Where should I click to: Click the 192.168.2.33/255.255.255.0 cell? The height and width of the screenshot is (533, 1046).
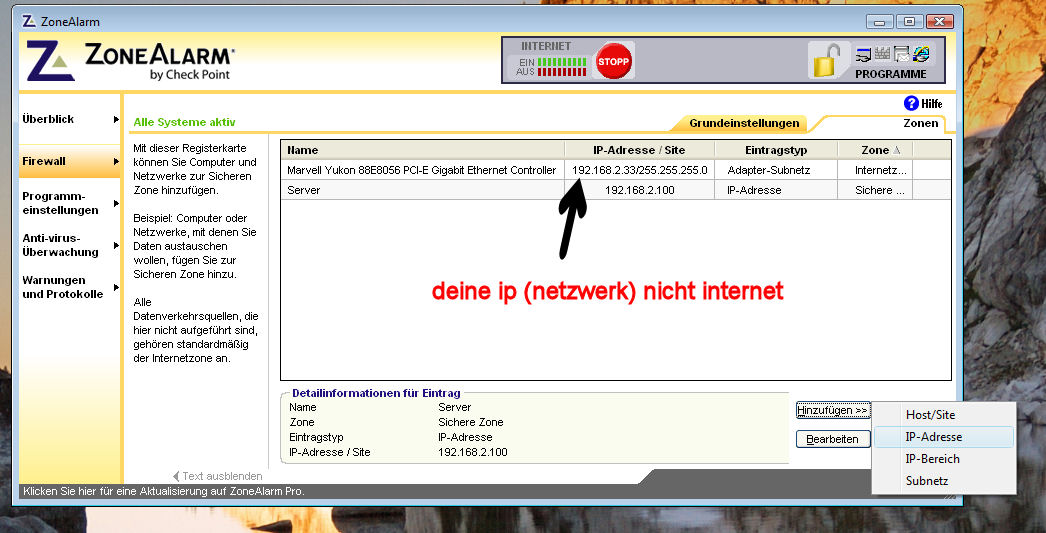639,170
